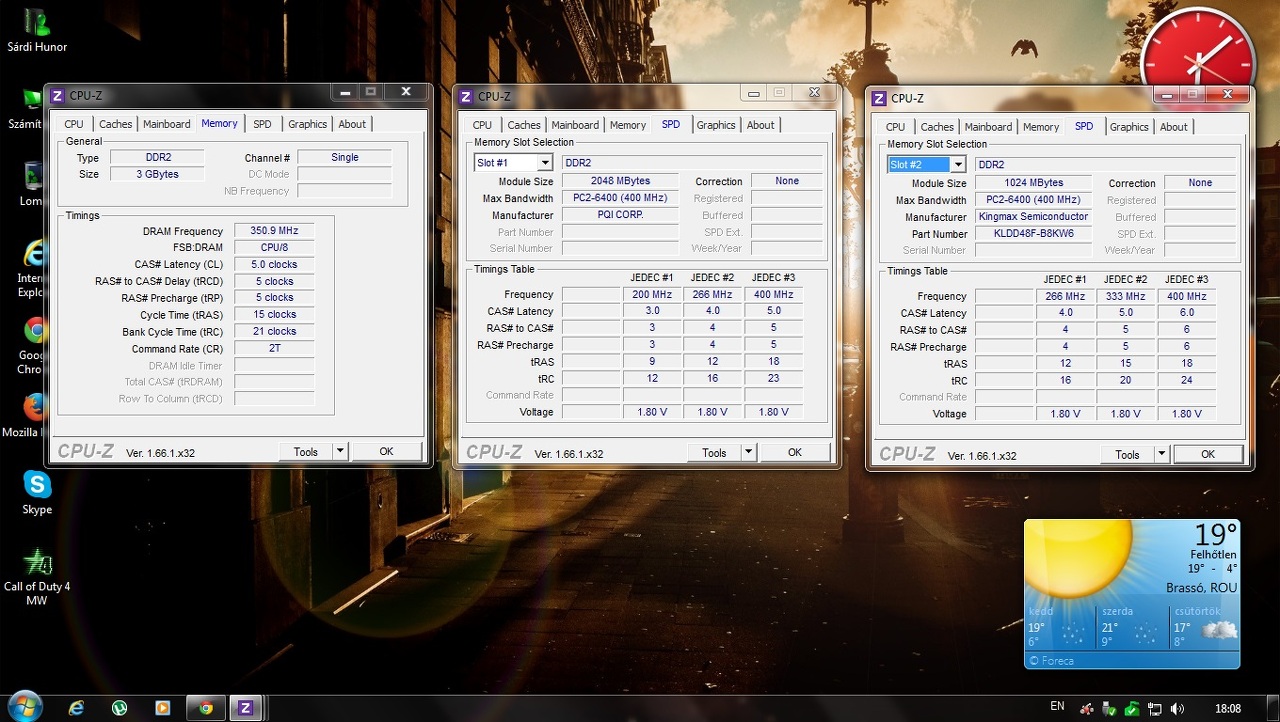Image resolution: width=1280 pixels, height=722 pixels.
Task: Click the Google Chrome desktop icon
Action: coord(36,332)
